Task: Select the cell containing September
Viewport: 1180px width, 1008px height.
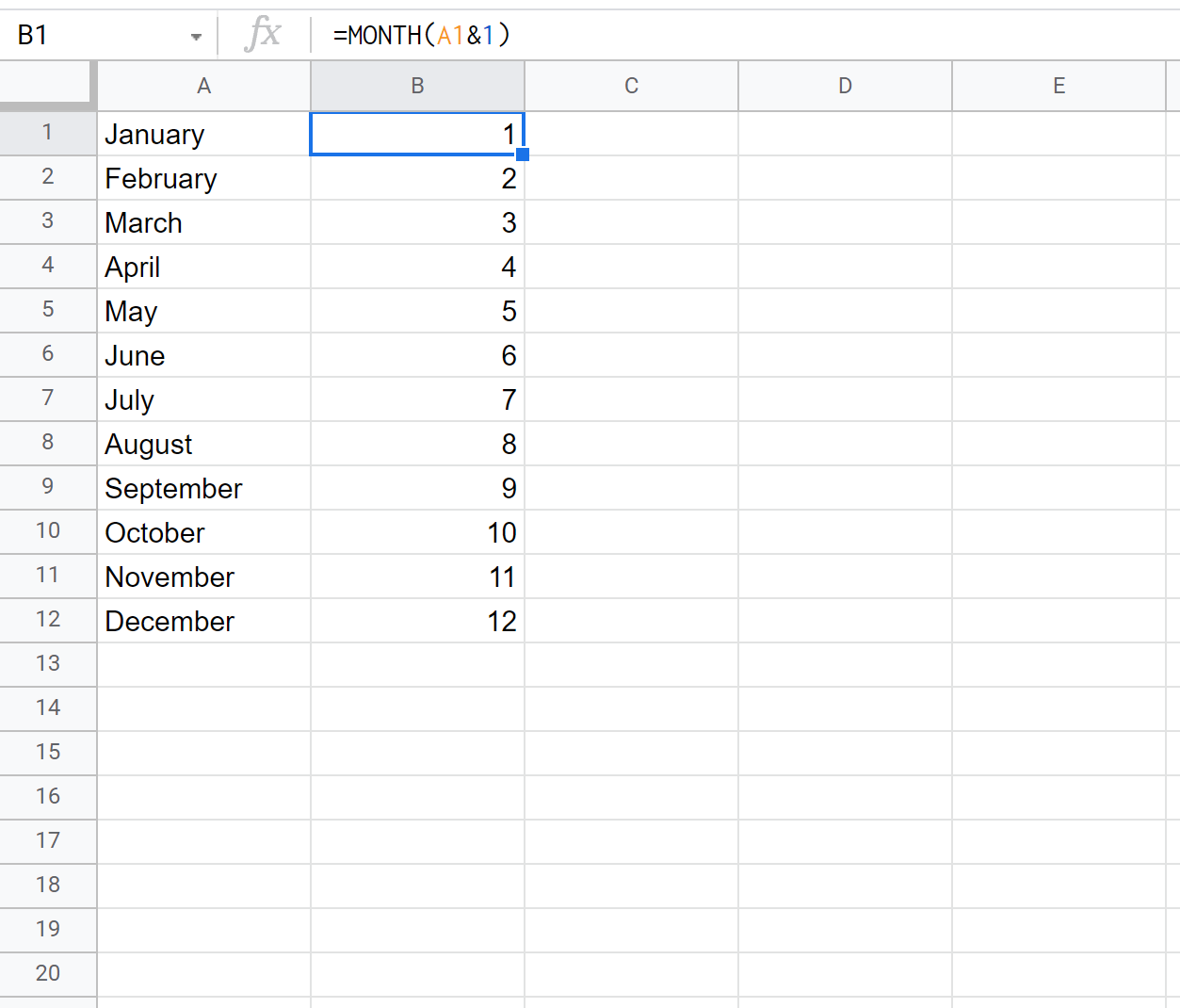Action: pos(203,488)
